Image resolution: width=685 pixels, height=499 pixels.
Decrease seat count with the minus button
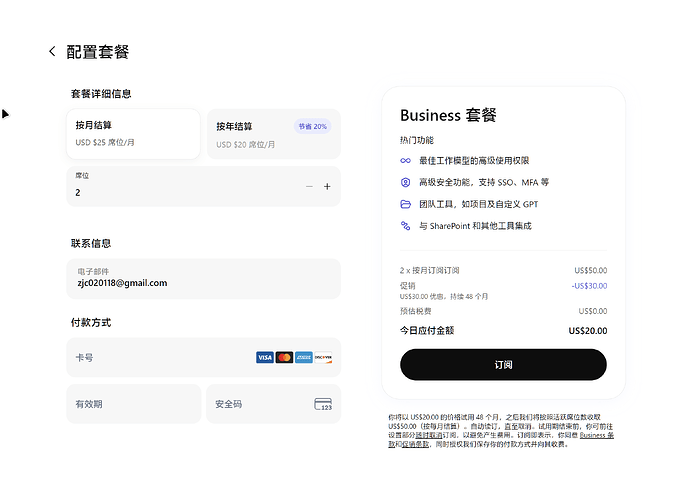tap(309, 187)
